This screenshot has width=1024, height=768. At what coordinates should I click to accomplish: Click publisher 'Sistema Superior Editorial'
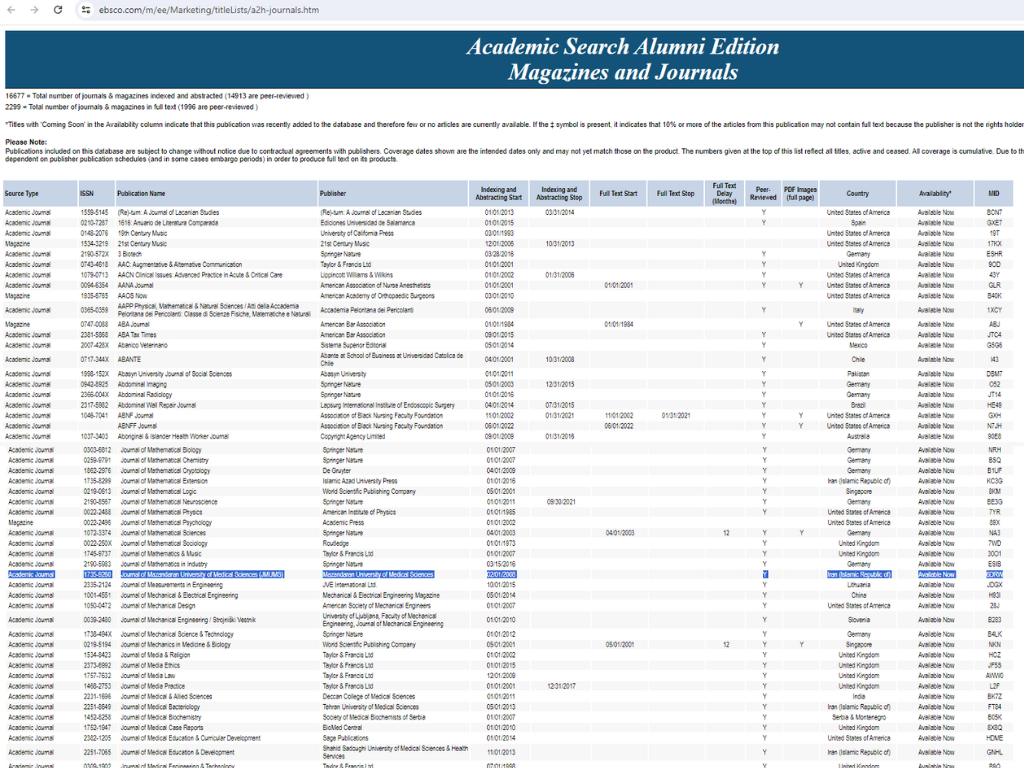(353, 345)
